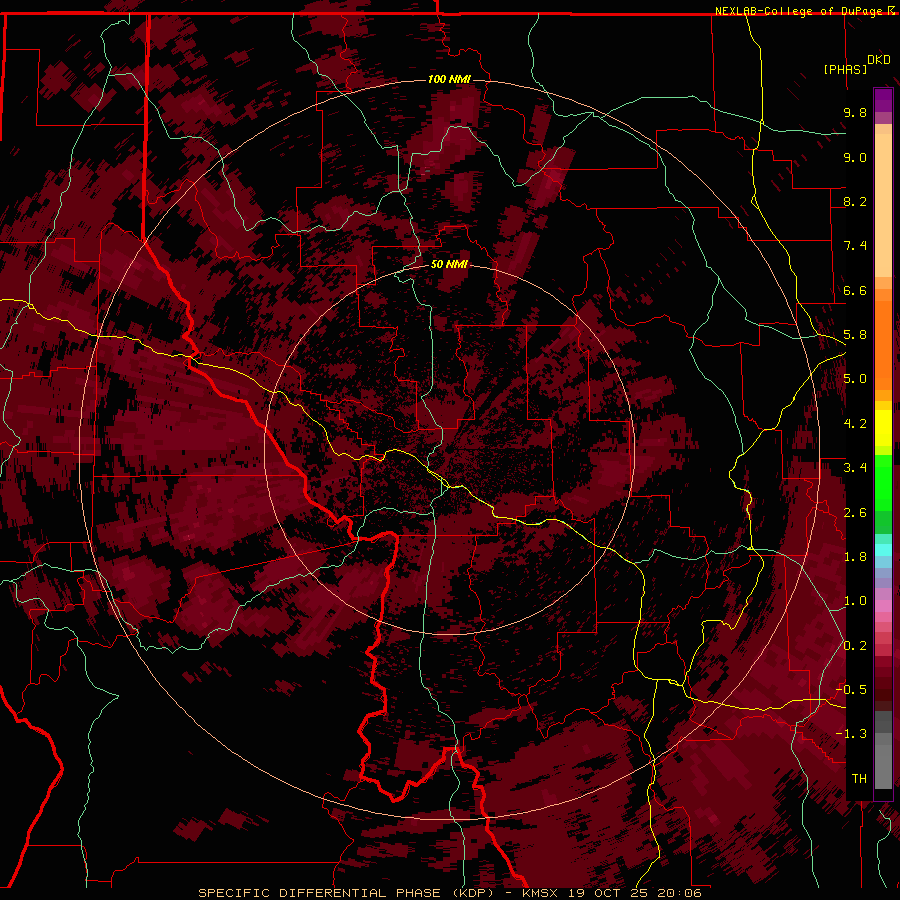
Task: Click the SPECIFIC DIFFERENTIAL PHASE (KDP) caption
Action: point(346,893)
